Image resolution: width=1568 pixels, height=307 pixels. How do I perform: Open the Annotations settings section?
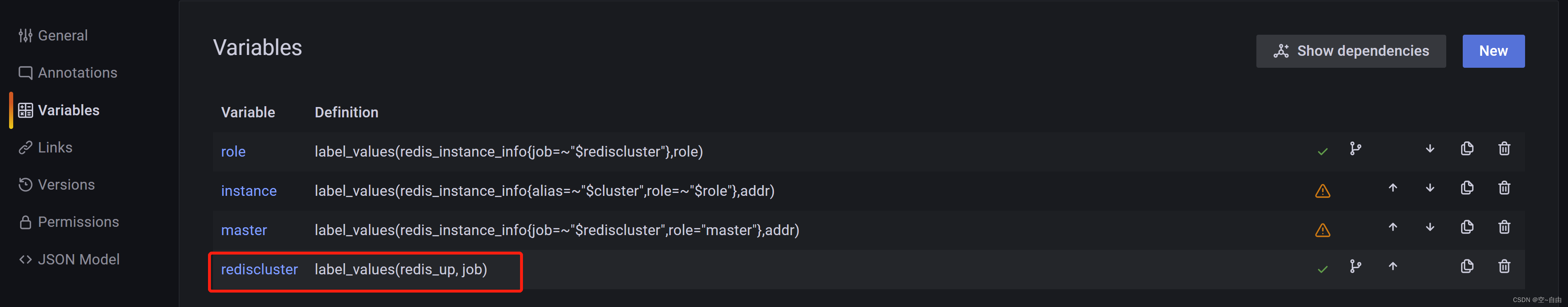click(x=68, y=72)
